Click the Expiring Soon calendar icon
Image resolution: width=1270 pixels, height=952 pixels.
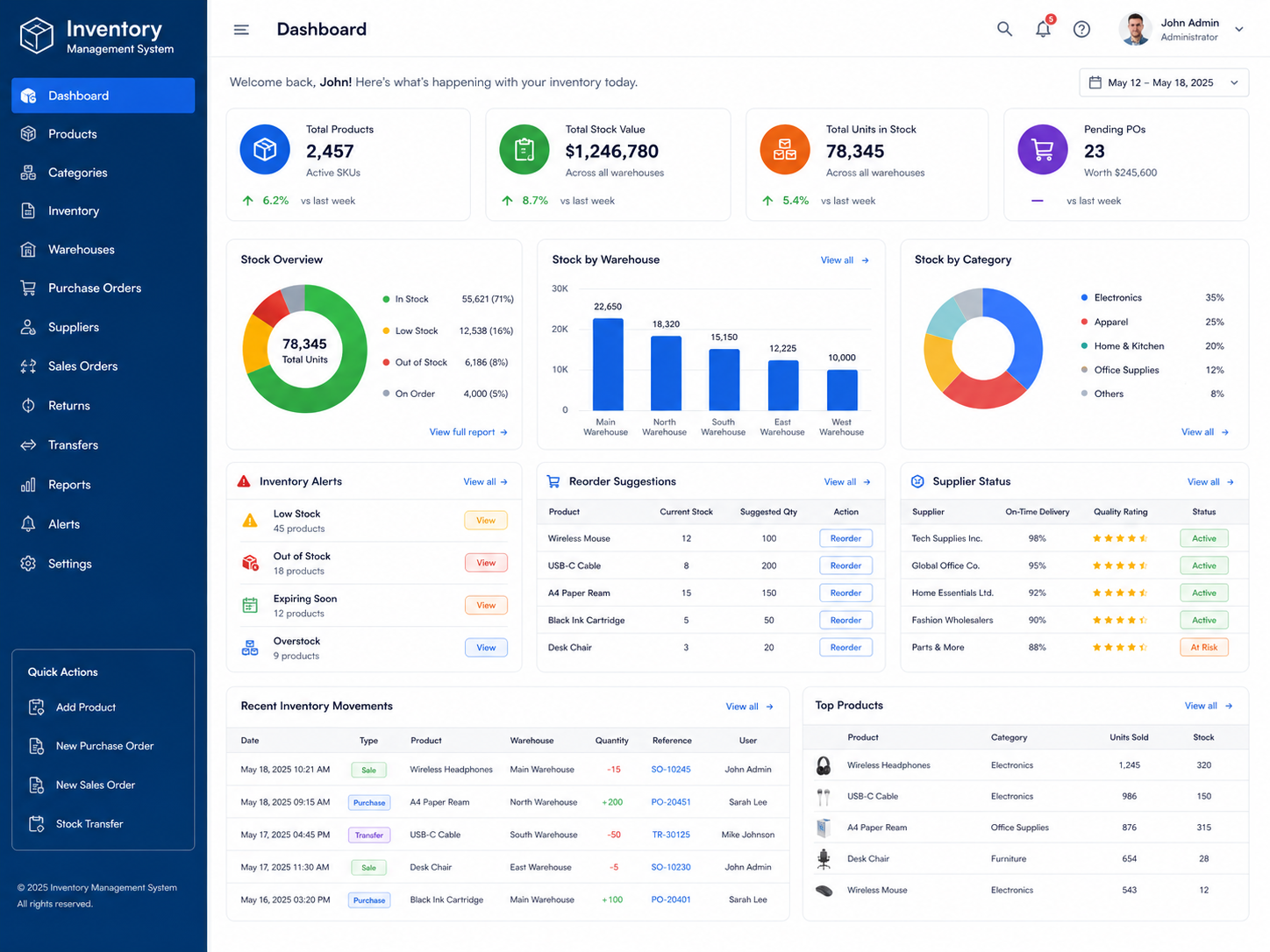[x=250, y=605]
